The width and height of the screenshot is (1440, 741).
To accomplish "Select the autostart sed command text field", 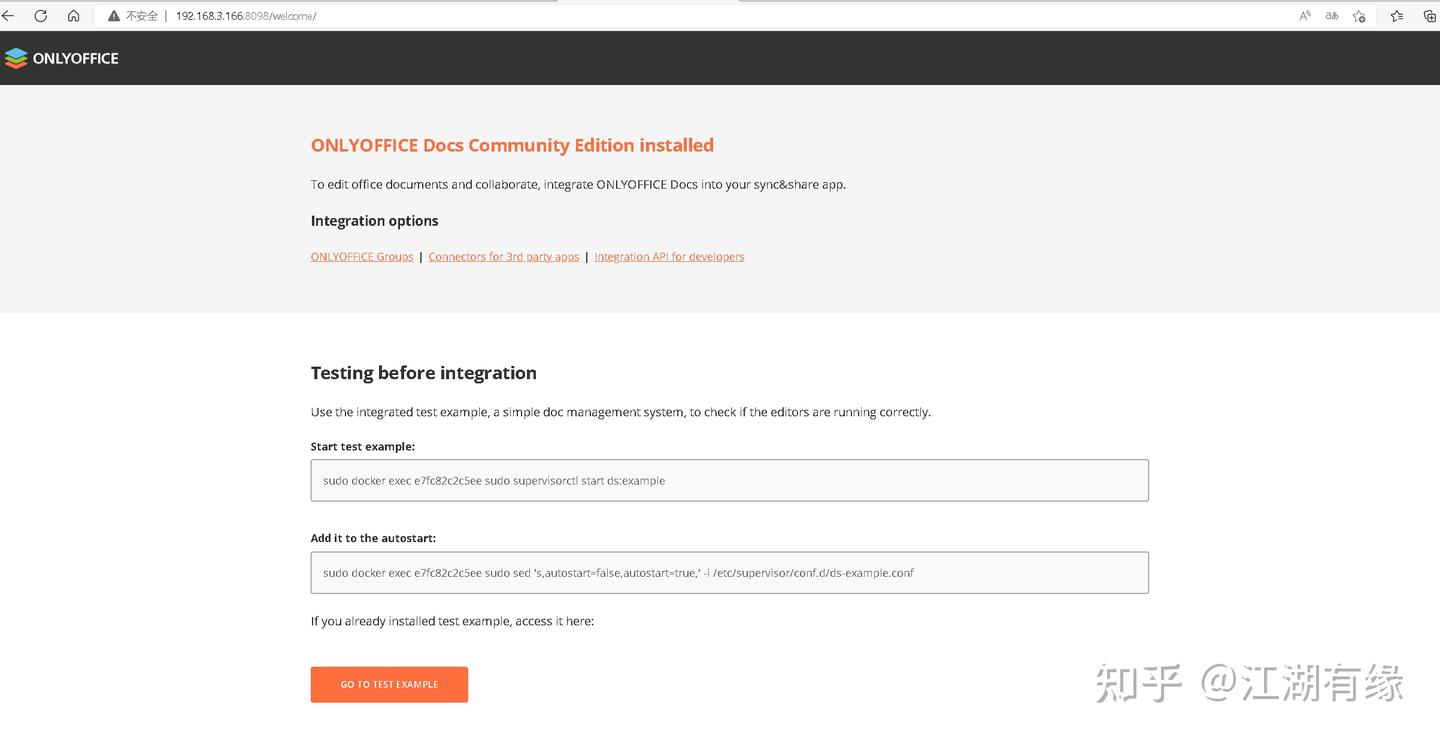I will pos(729,572).
